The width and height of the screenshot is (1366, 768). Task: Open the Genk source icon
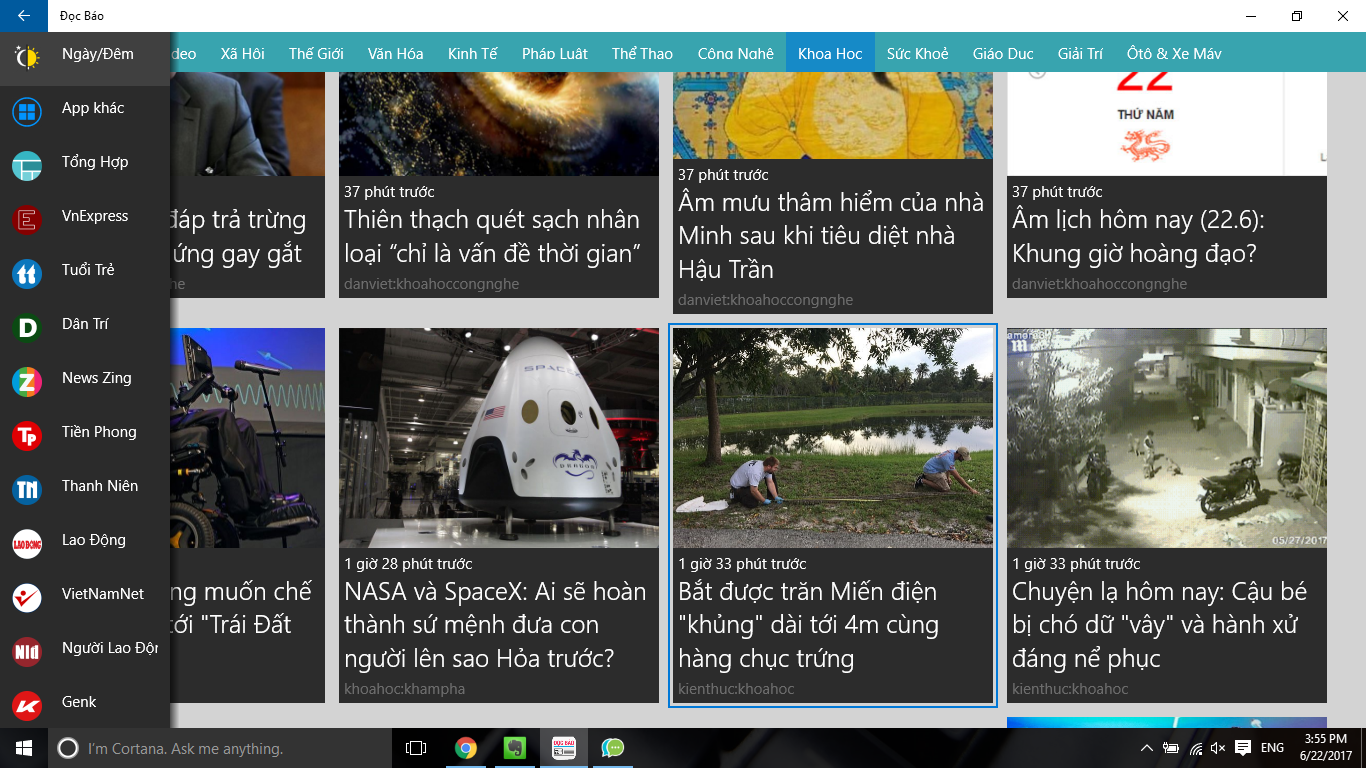point(27,703)
